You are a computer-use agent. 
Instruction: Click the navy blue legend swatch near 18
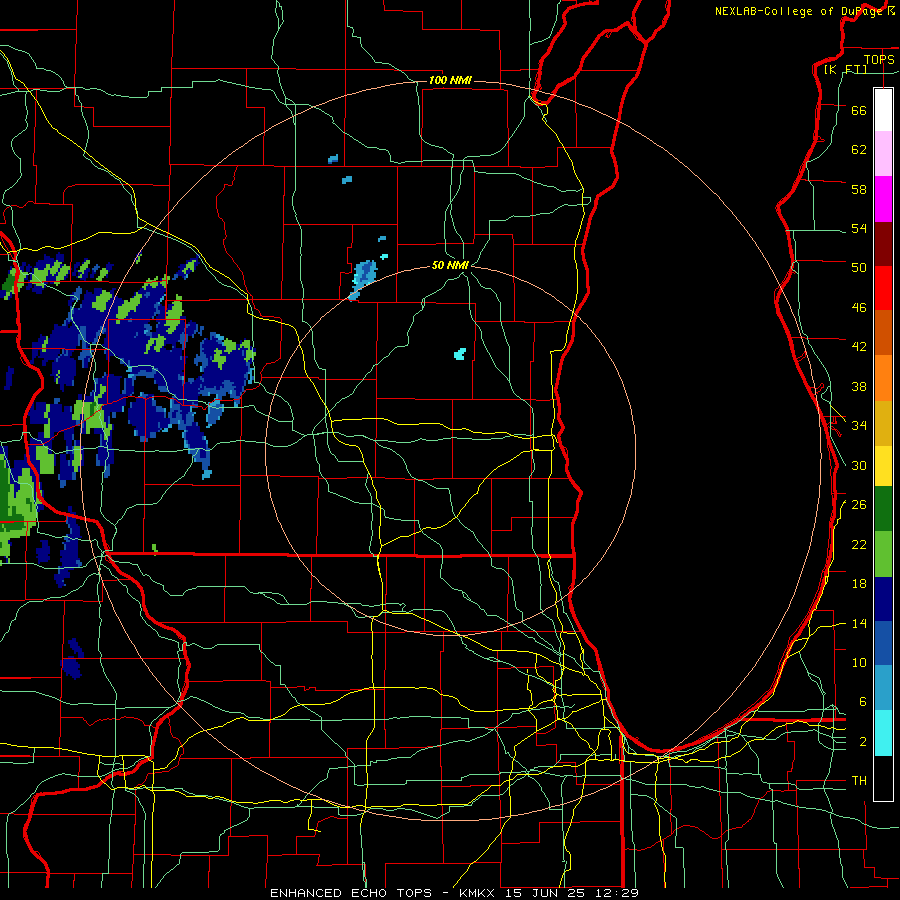click(883, 599)
